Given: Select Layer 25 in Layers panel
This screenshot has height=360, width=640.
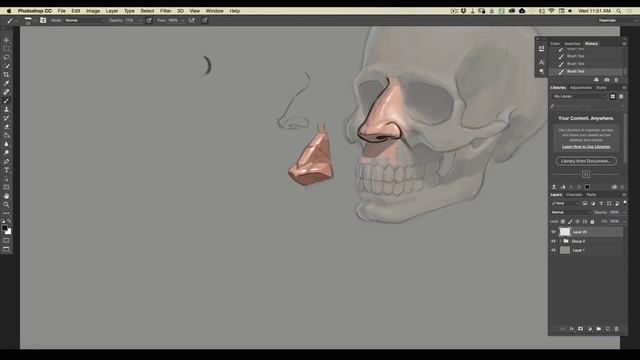Looking at the screenshot, I should [x=586, y=231].
